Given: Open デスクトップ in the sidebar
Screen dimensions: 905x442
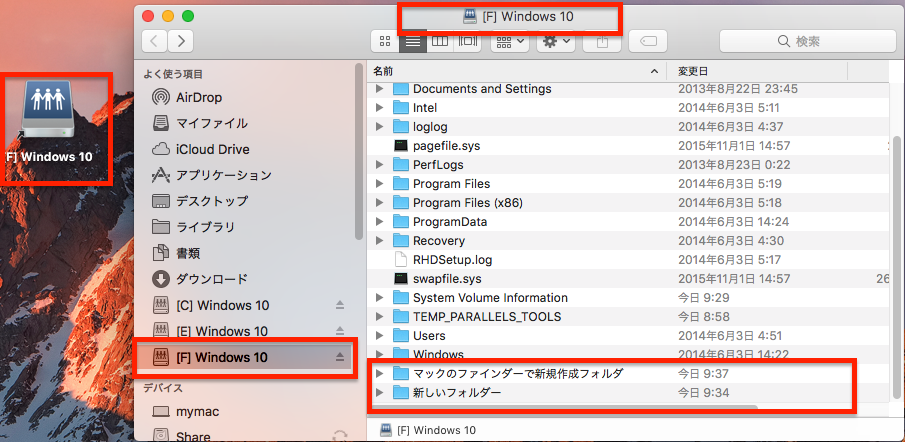Looking at the screenshot, I should point(200,201).
